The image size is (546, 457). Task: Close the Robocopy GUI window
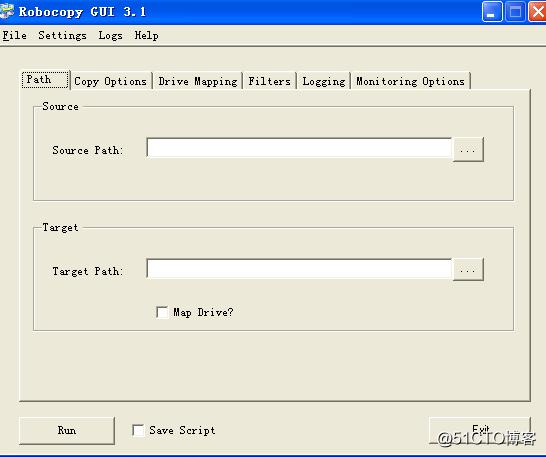tap(537, 11)
